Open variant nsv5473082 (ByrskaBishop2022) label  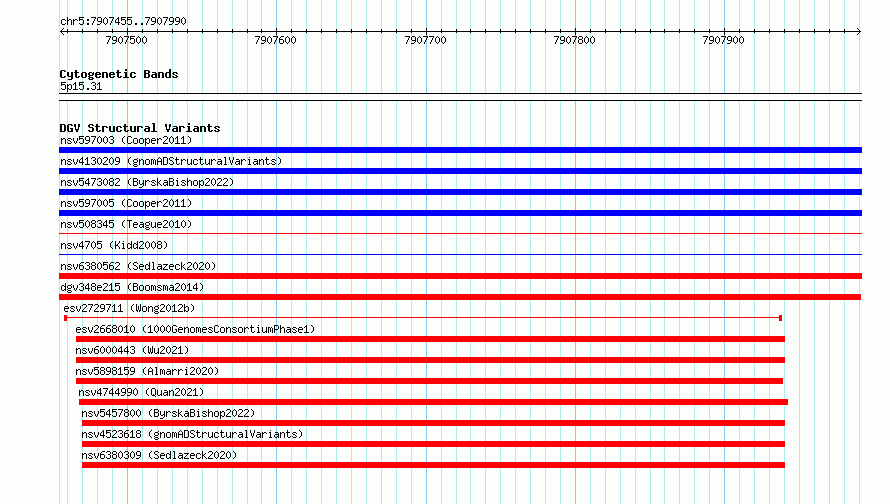point(147,182)
